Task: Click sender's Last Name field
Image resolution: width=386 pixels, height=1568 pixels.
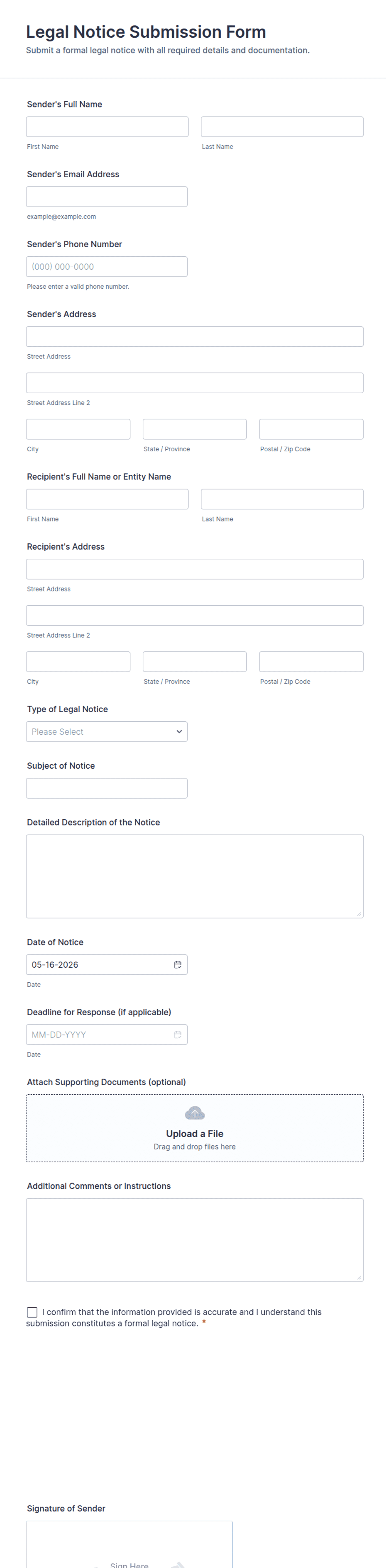Action: pyautogui.click(x=282, y=127)
